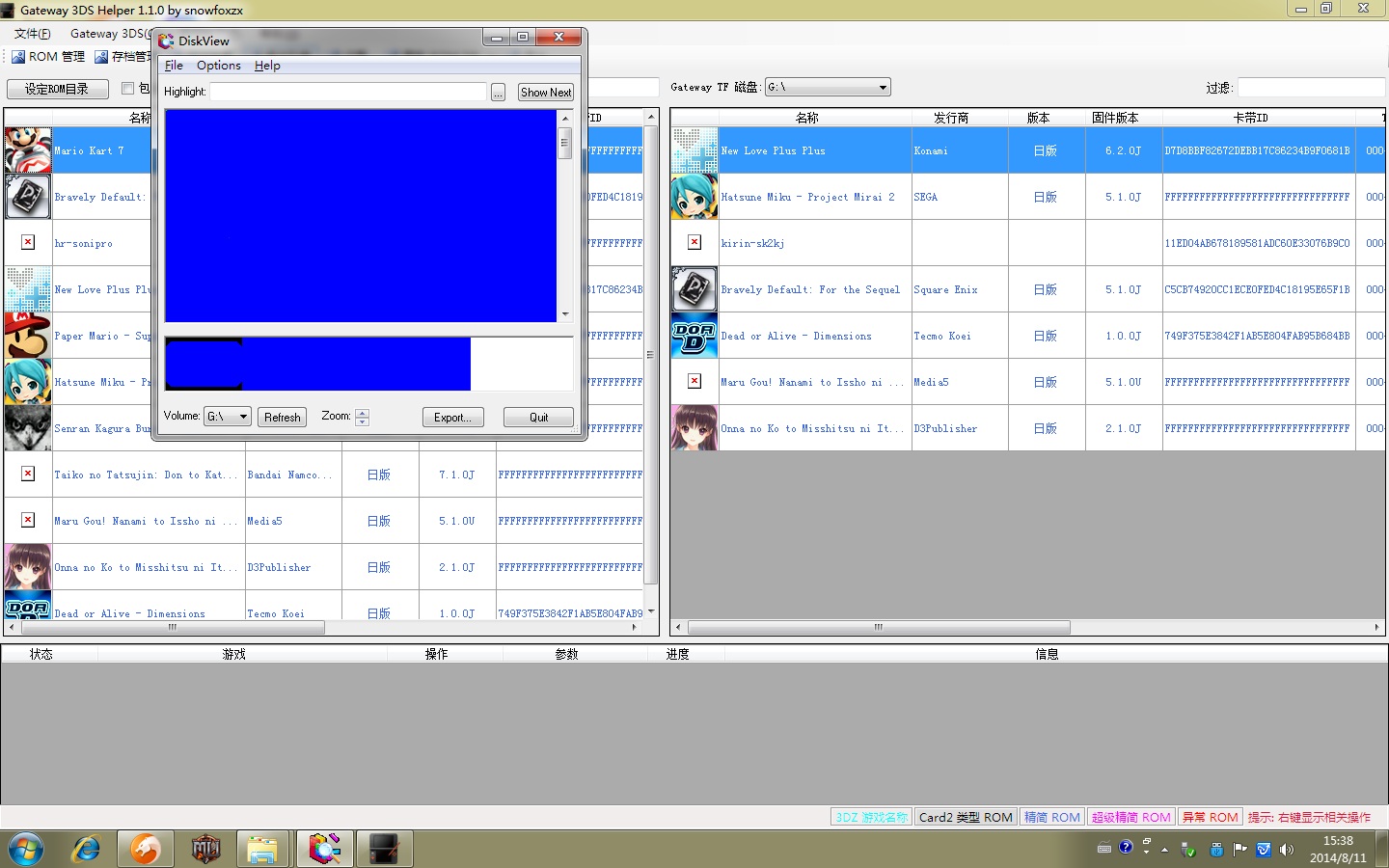This screenshot has width=1389, height=868.
Task: Click the Refresh button in DiskView
Action: pyautogui.click(x=283, y=418)
